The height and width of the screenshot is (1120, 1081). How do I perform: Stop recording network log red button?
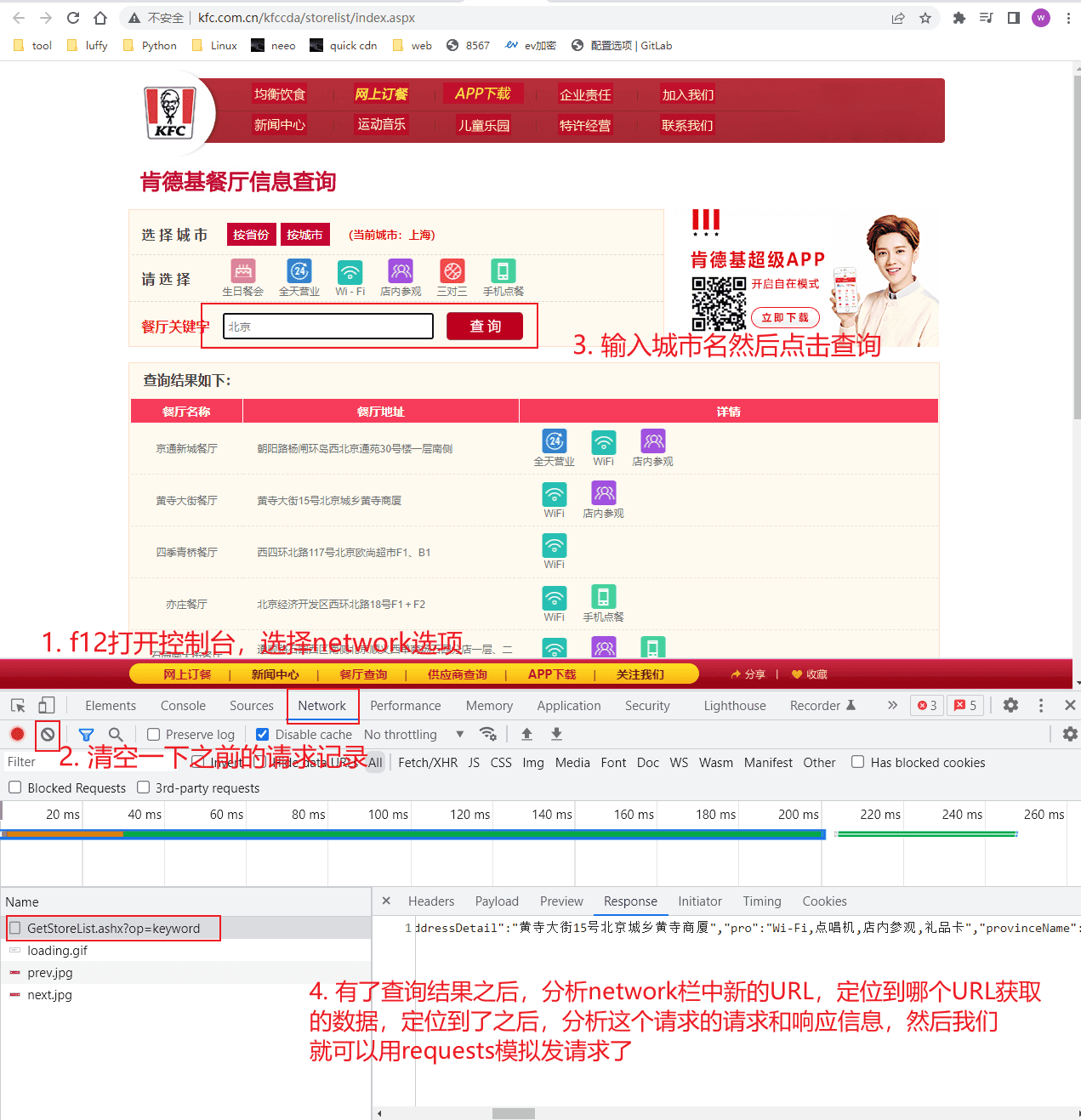(17, 734)
